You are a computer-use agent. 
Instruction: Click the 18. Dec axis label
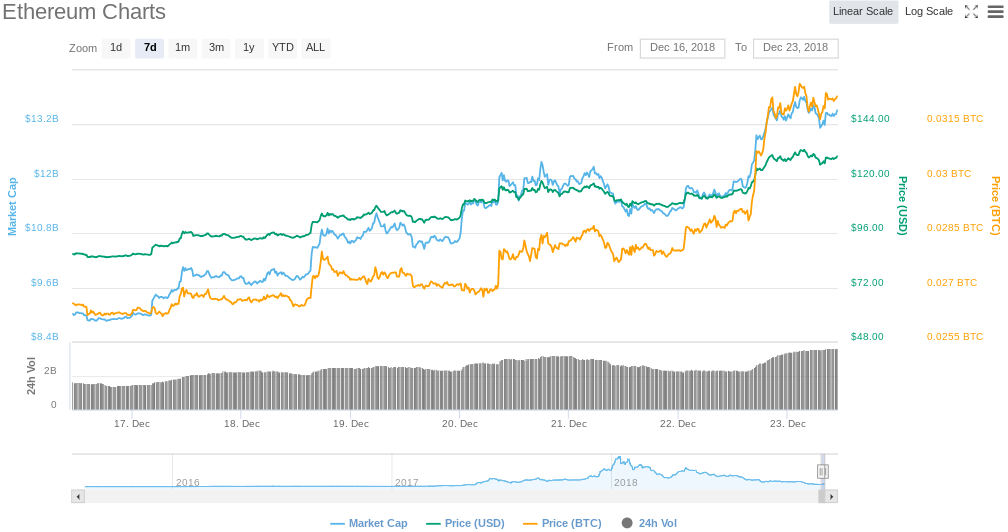(242, 424)
